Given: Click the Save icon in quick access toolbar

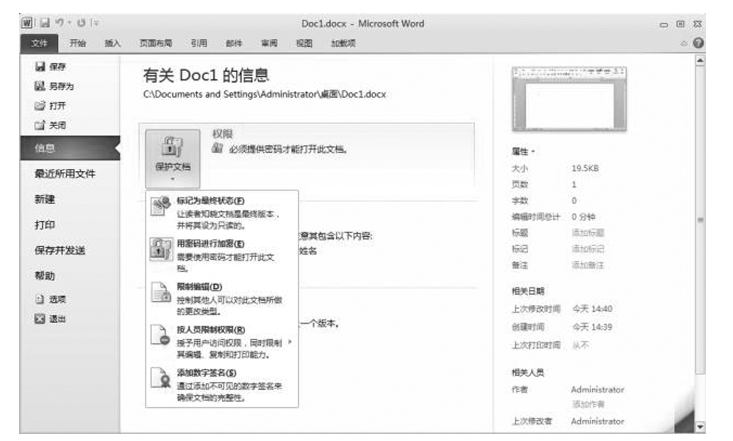Looking at the screenshot, I should click(44, 22).
